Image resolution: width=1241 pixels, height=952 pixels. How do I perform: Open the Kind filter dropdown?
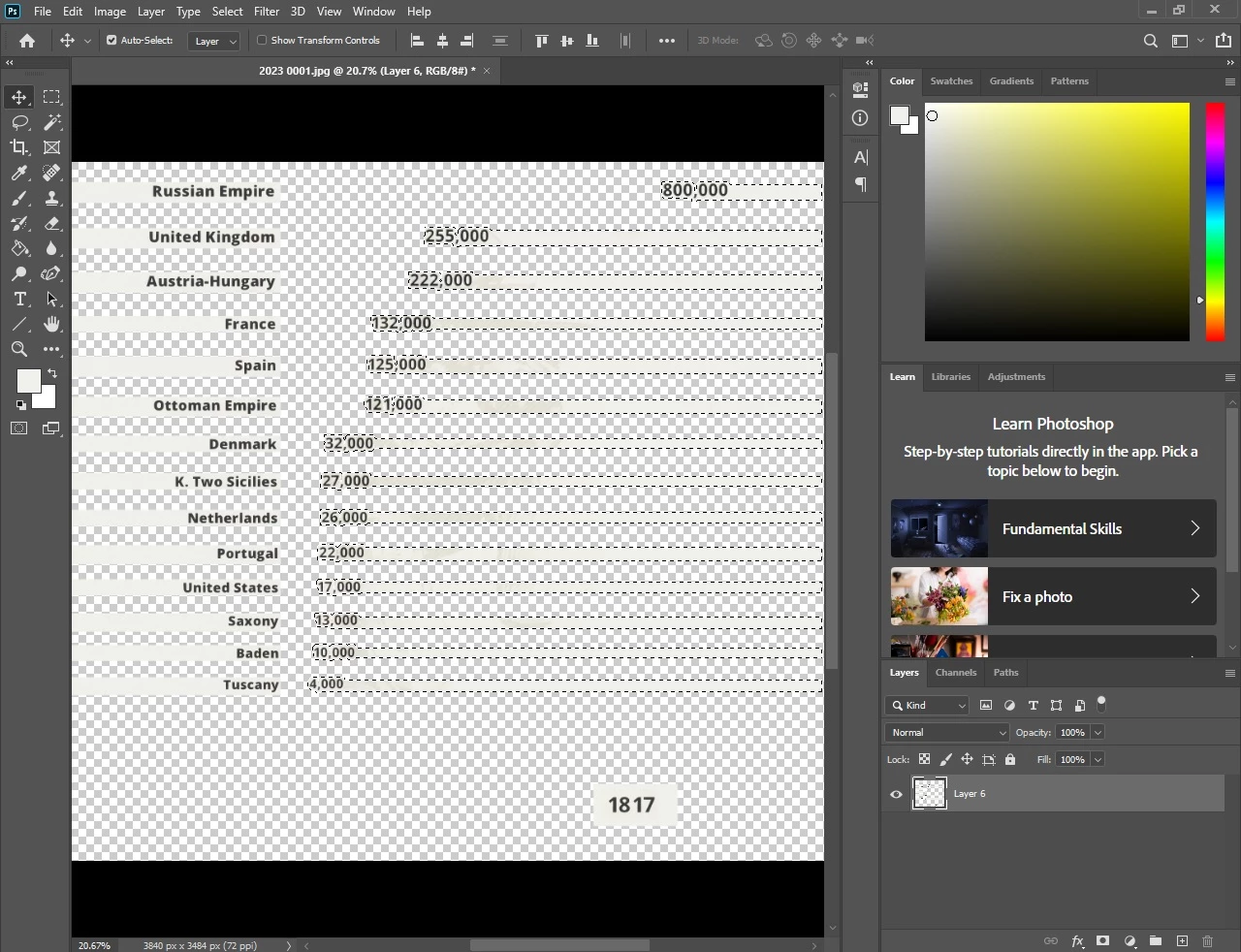pos(927,706)
